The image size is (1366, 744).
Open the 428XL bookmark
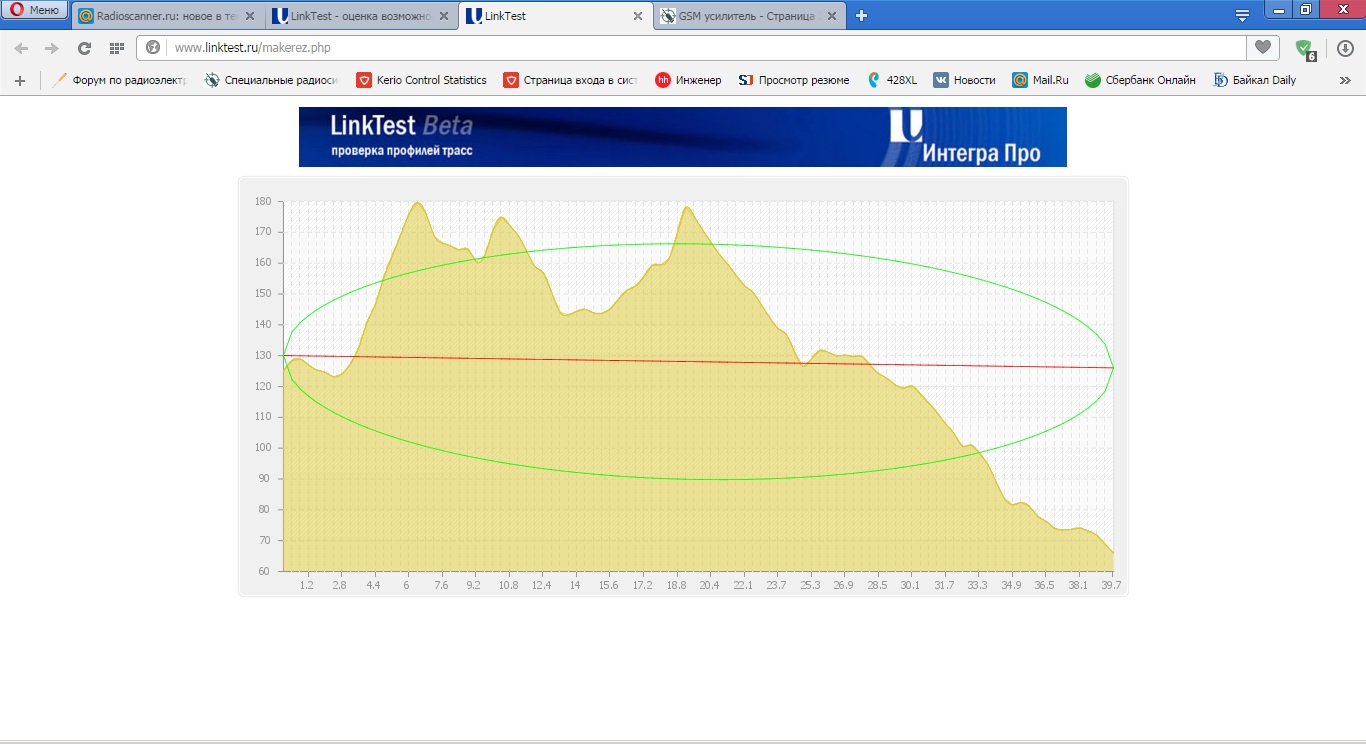pos(891,80)
